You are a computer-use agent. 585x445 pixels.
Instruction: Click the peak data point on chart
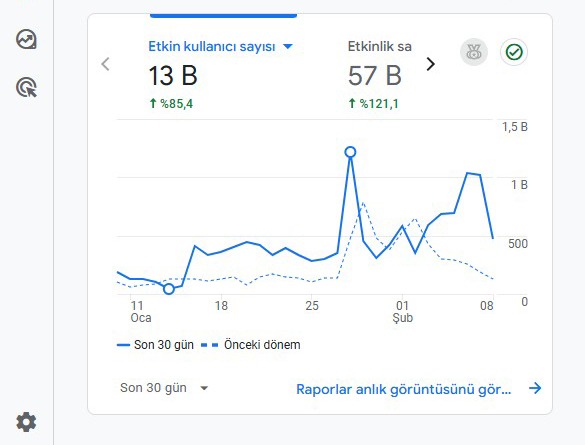[x=350, y=152]
